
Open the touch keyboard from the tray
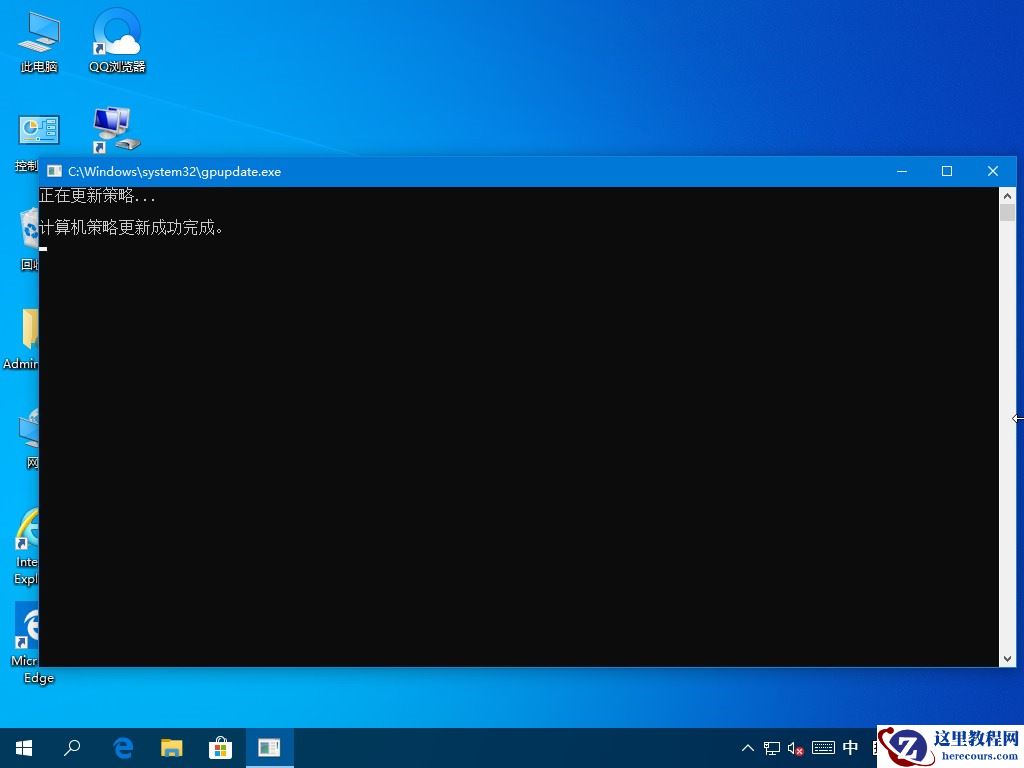pyautogui.click(x=822, y=747)
